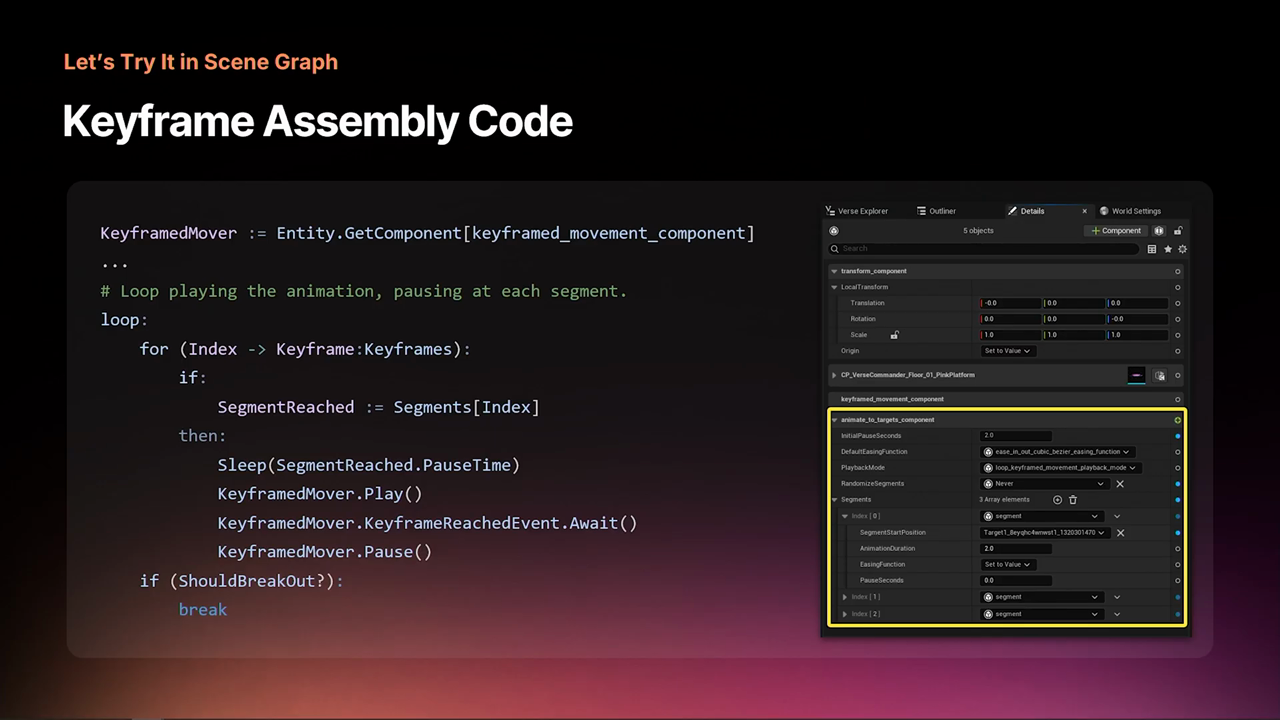Open the Index [2] segment type dropdown

1042,614
